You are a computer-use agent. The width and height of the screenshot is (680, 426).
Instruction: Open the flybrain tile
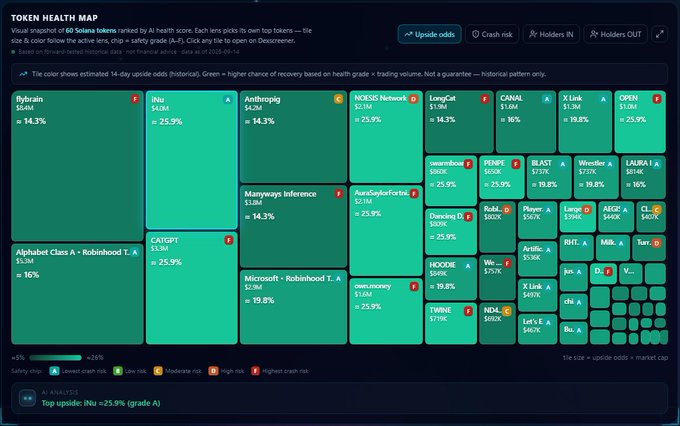(x=77, y=166)
